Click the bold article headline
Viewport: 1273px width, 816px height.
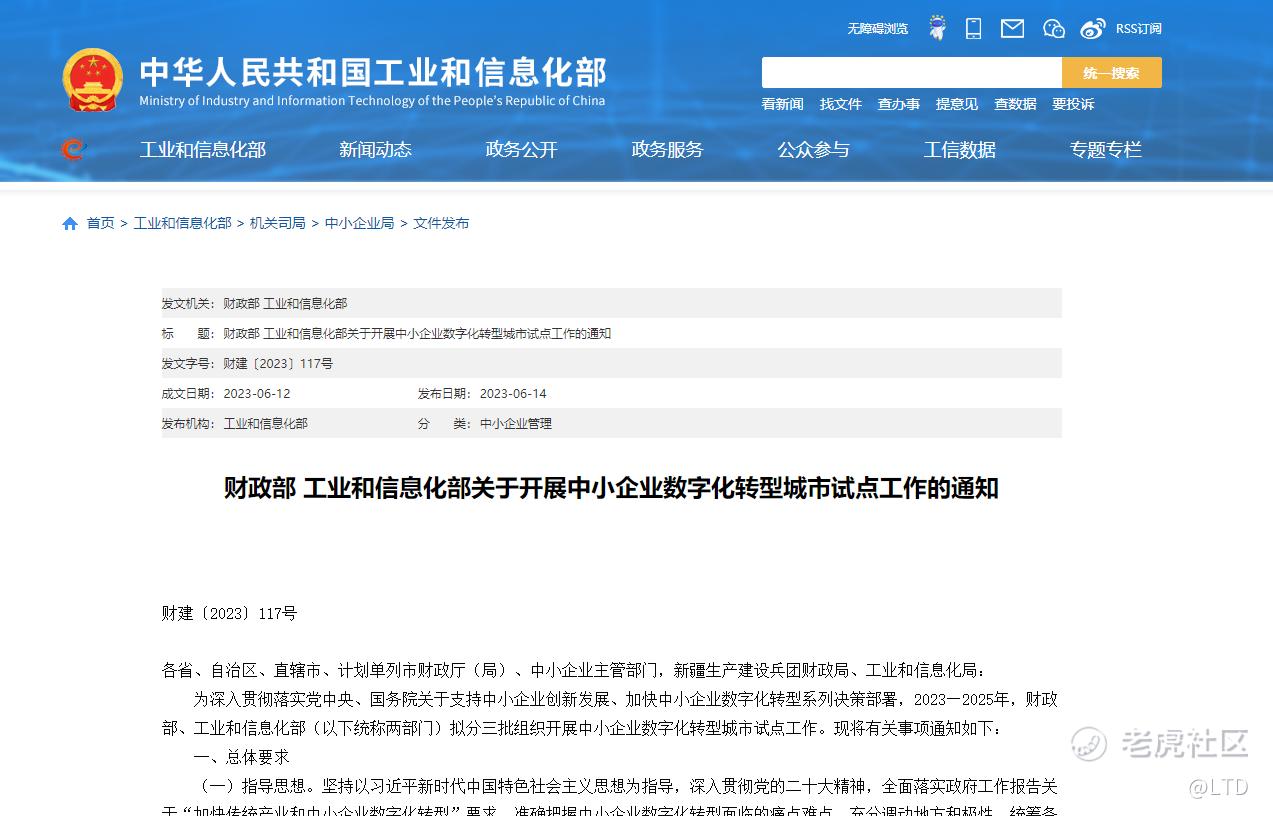pyautogui.click(x=611, y=488)
